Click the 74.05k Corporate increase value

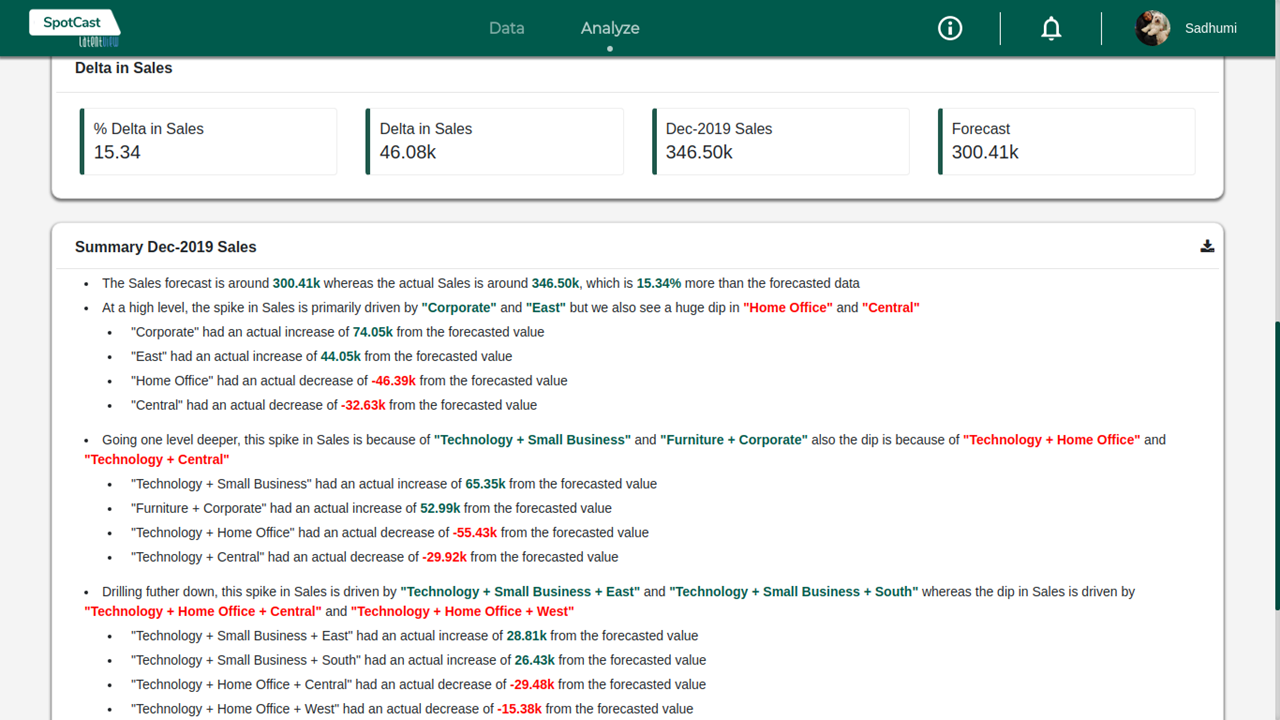click(x=373, y=332)
